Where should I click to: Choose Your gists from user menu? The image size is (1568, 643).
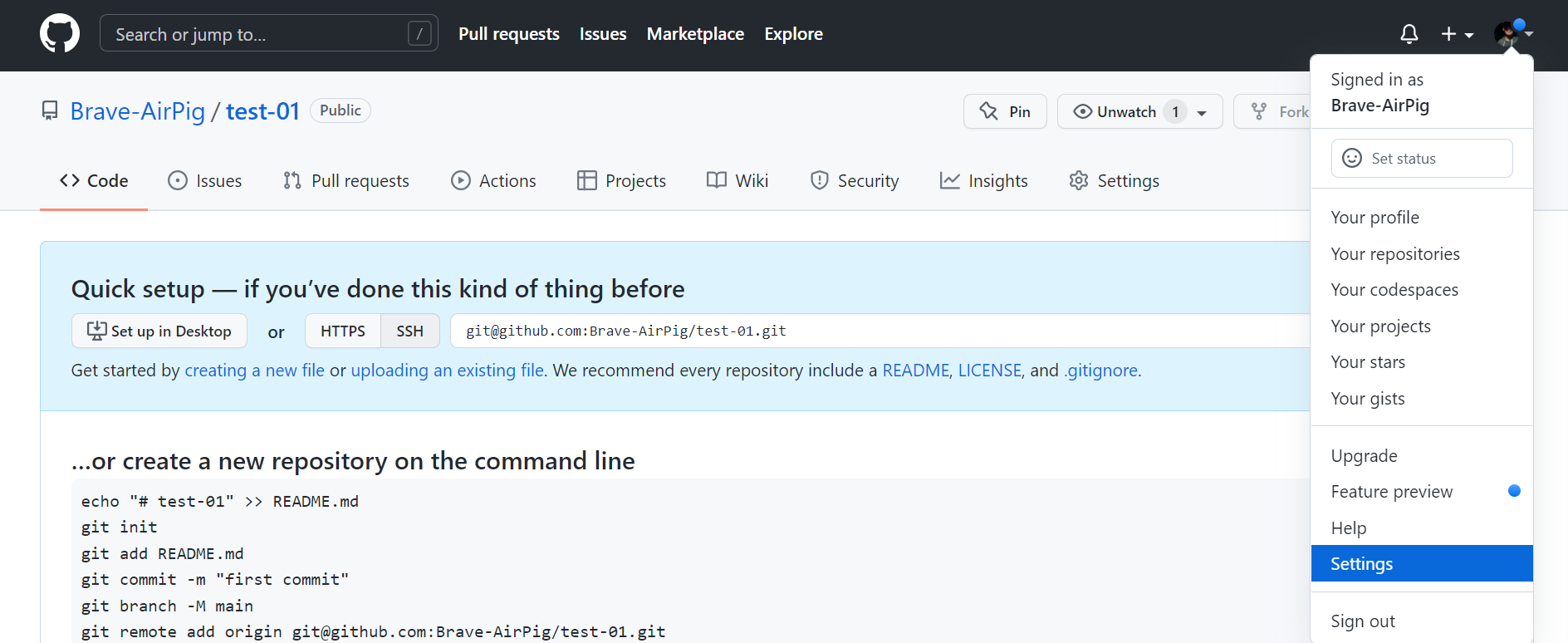click(1422, 399)
